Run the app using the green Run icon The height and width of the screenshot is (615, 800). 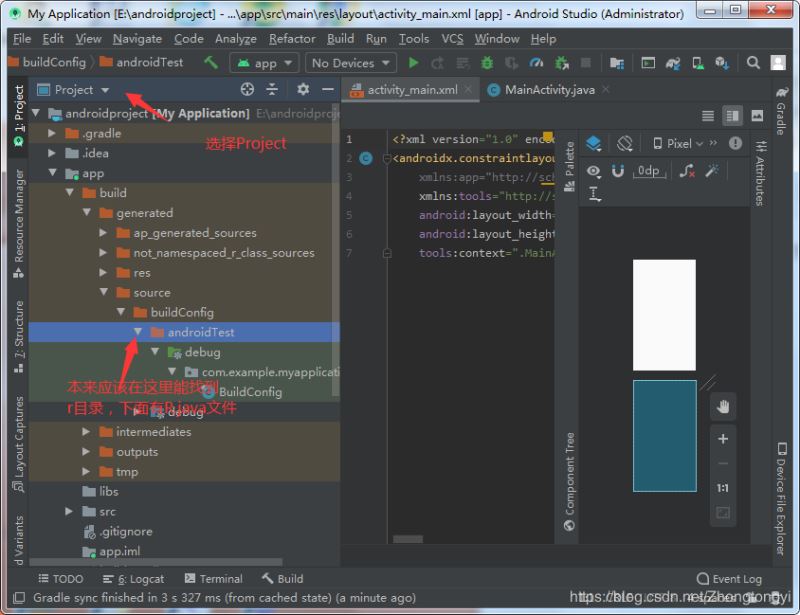[412, 62]
